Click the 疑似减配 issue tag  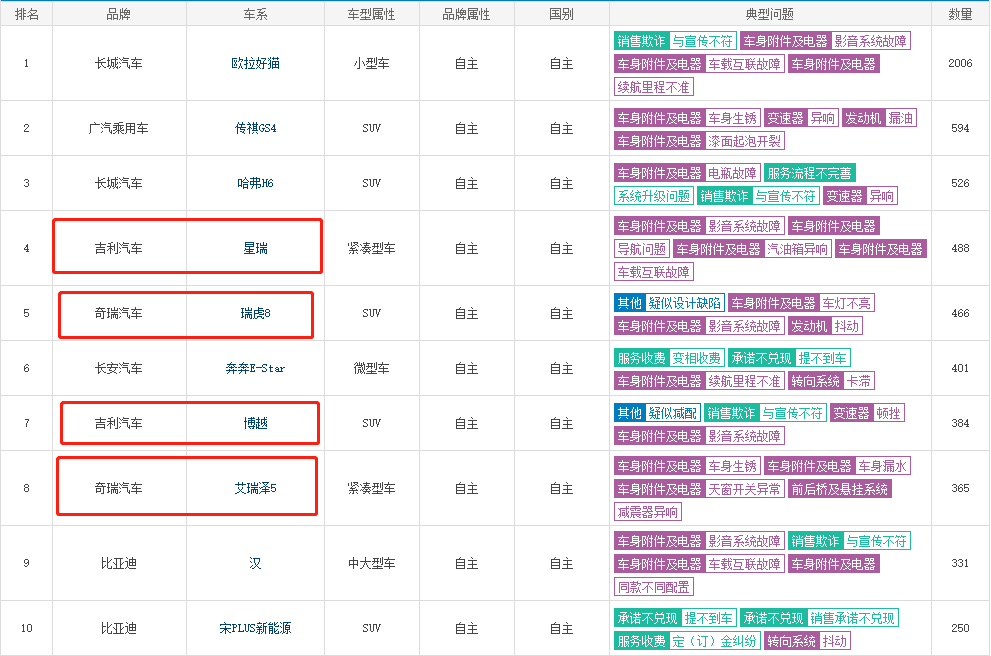coord(672,414)
